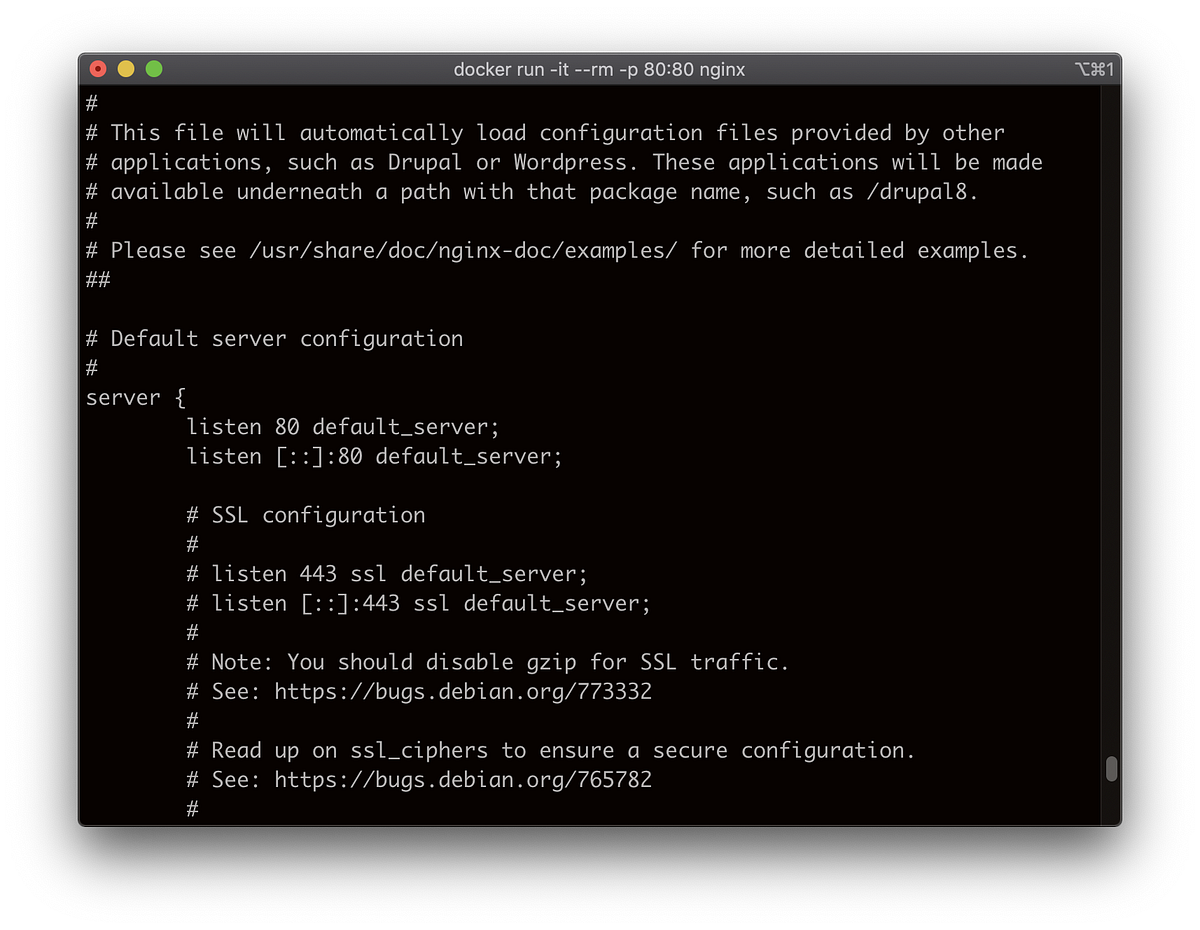Click the word 'gzip' in the Note line
1200x930 pixels.
pos(552,662)
